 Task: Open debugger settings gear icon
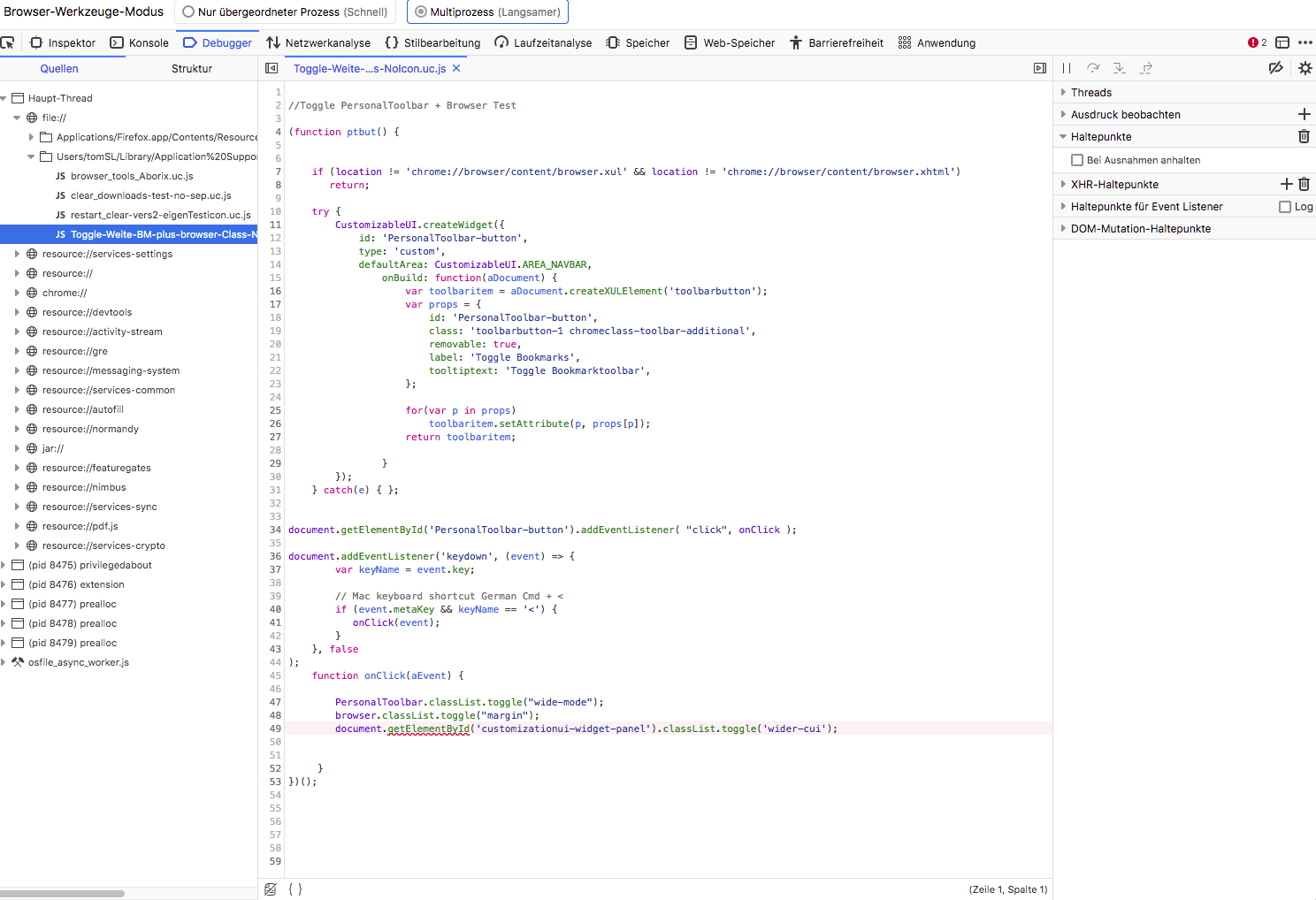(x=1305, y=68)
